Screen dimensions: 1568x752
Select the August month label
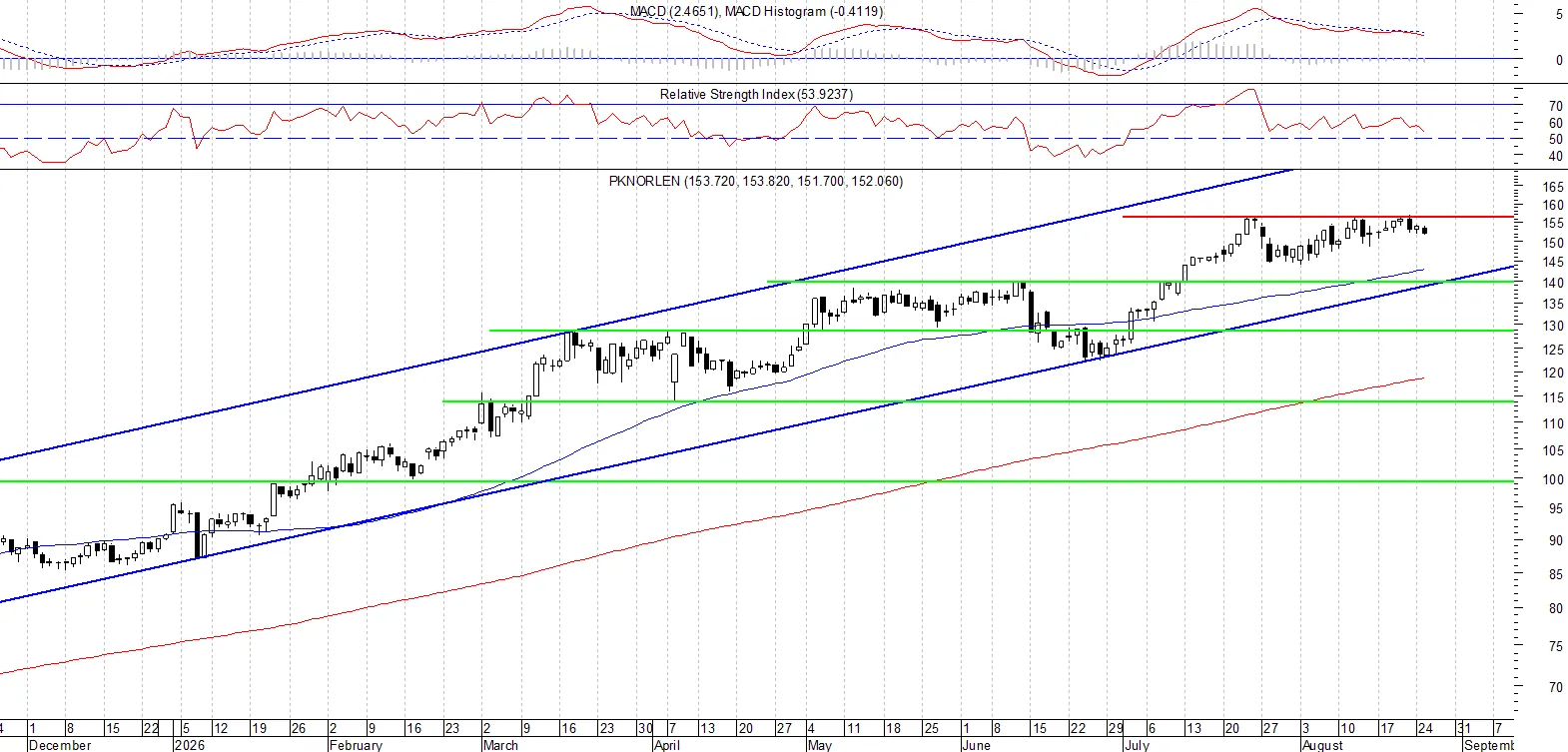(x=1322, y=745)
